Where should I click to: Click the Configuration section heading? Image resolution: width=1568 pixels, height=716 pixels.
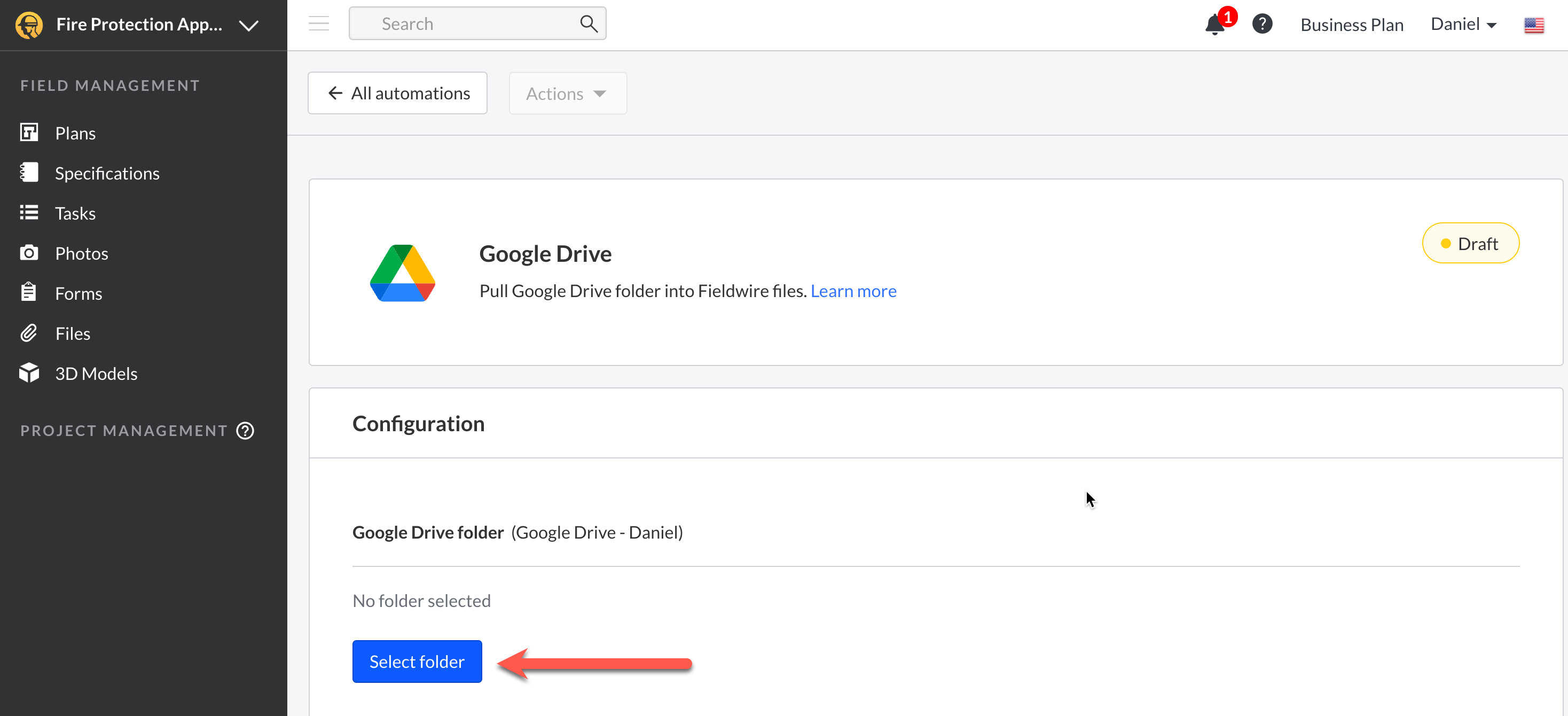pos(418,424)
